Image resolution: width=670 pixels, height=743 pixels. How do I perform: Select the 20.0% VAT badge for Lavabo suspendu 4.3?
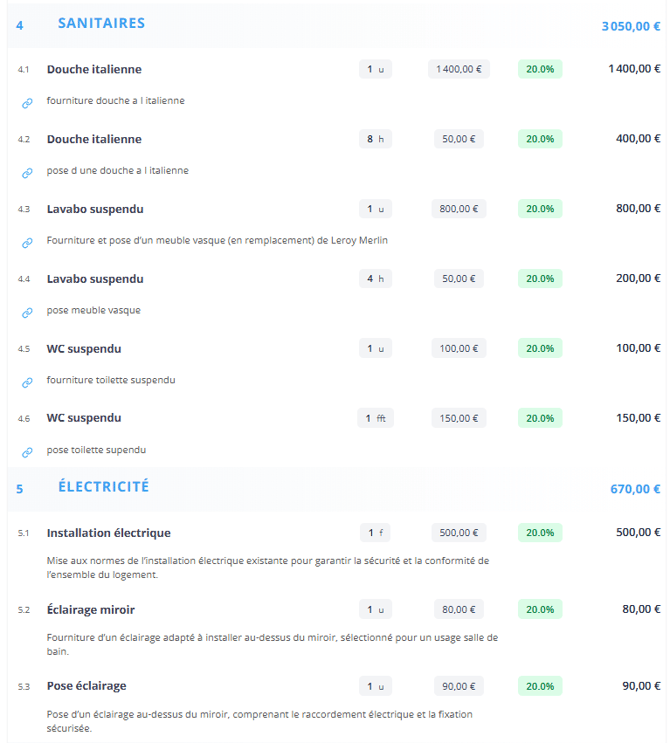point(540,209)
